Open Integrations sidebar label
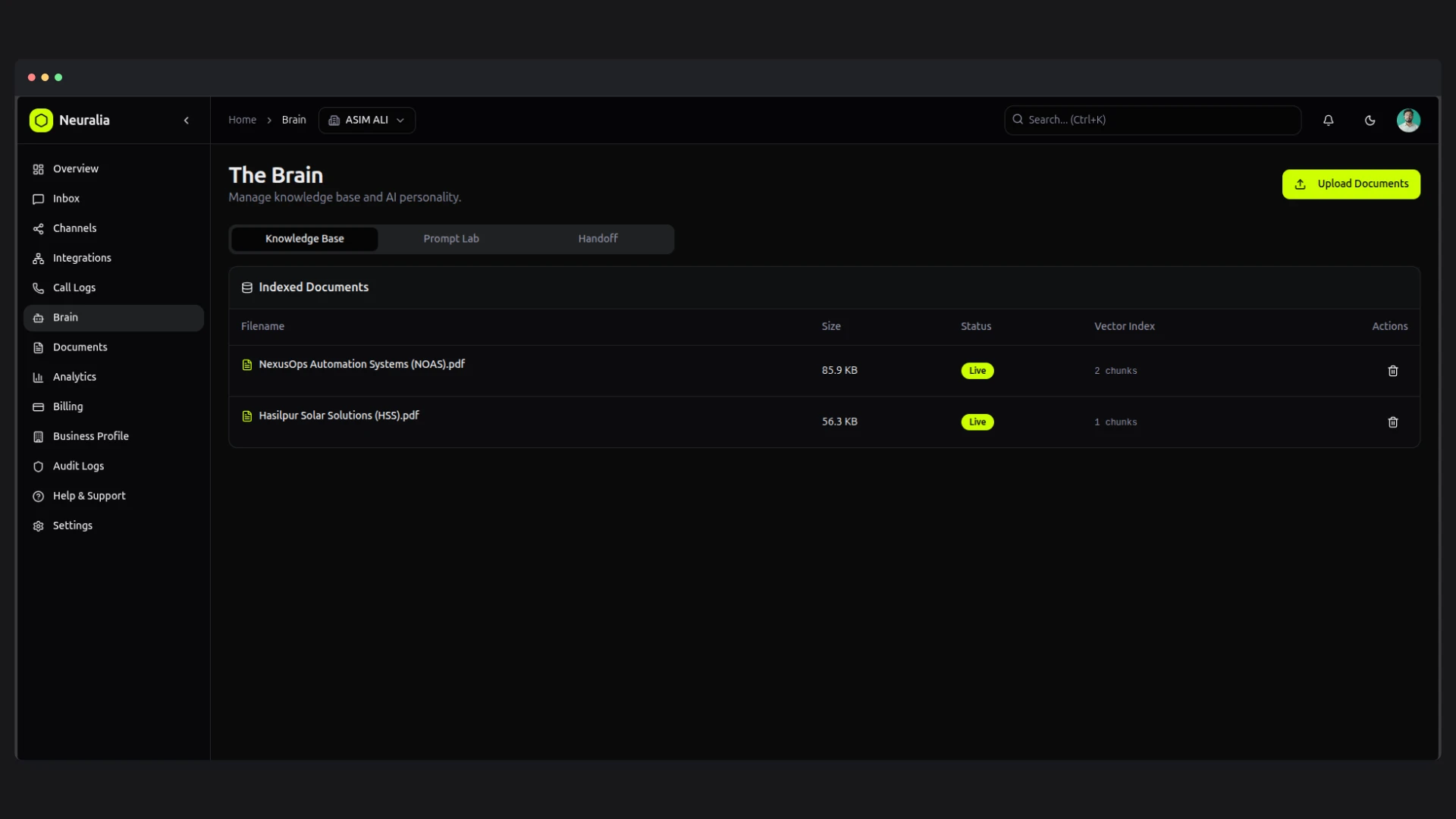This screenshot has width=1456, height=819. tap(82, 259)
